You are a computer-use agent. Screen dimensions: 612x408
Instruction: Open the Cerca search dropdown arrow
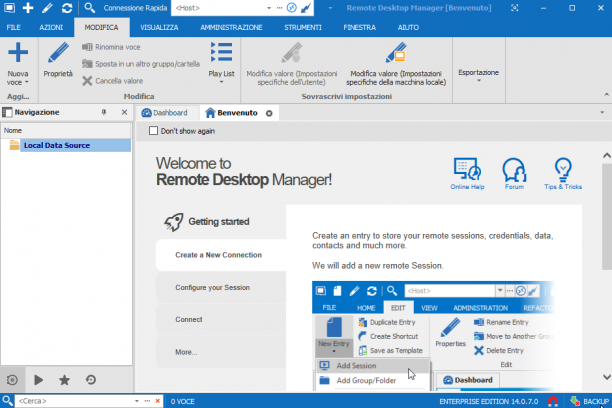tap(137, 401)
